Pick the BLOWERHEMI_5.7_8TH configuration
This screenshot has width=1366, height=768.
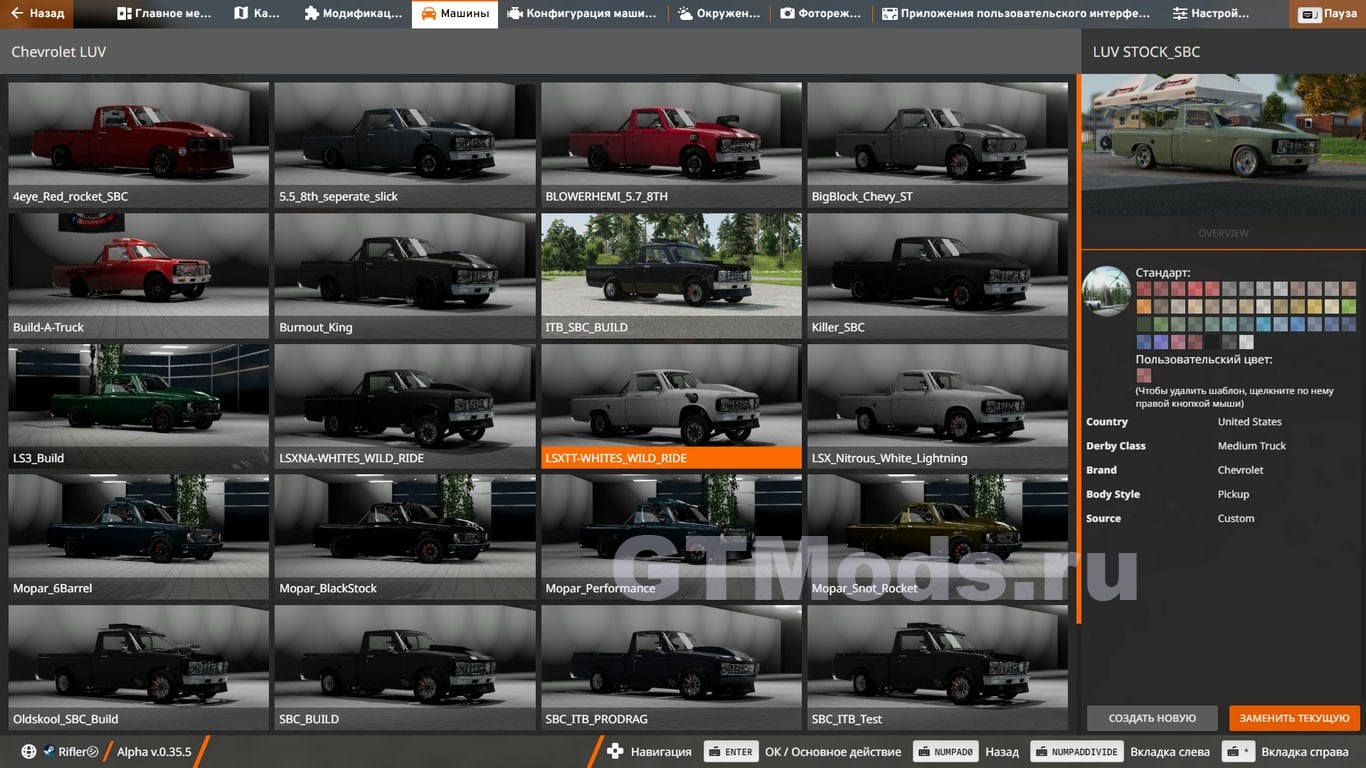(x=671, y=144)
